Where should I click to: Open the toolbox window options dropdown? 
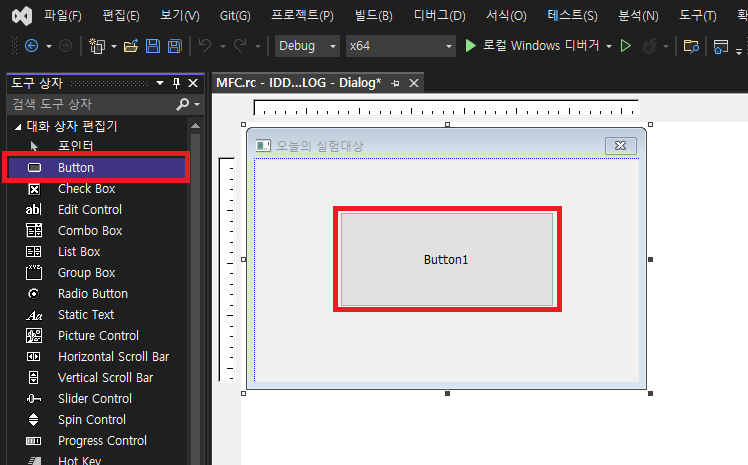coord(160,83)
